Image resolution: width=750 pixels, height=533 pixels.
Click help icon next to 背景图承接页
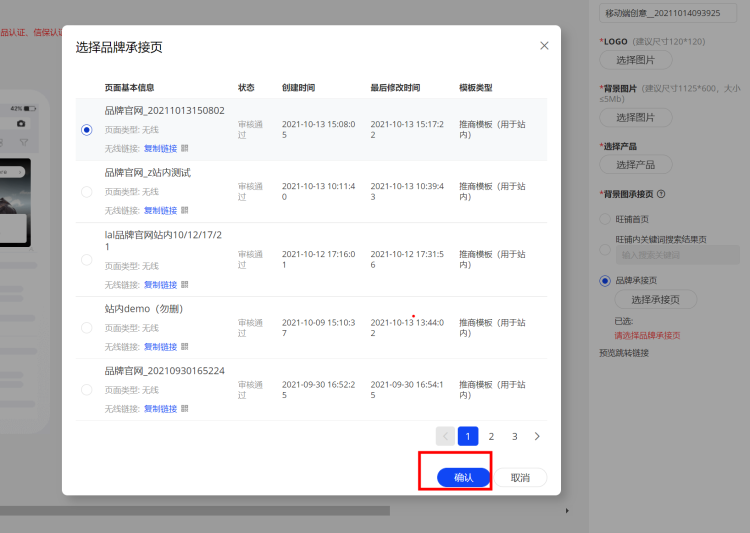pyautogui.click(x=661, y=194)
